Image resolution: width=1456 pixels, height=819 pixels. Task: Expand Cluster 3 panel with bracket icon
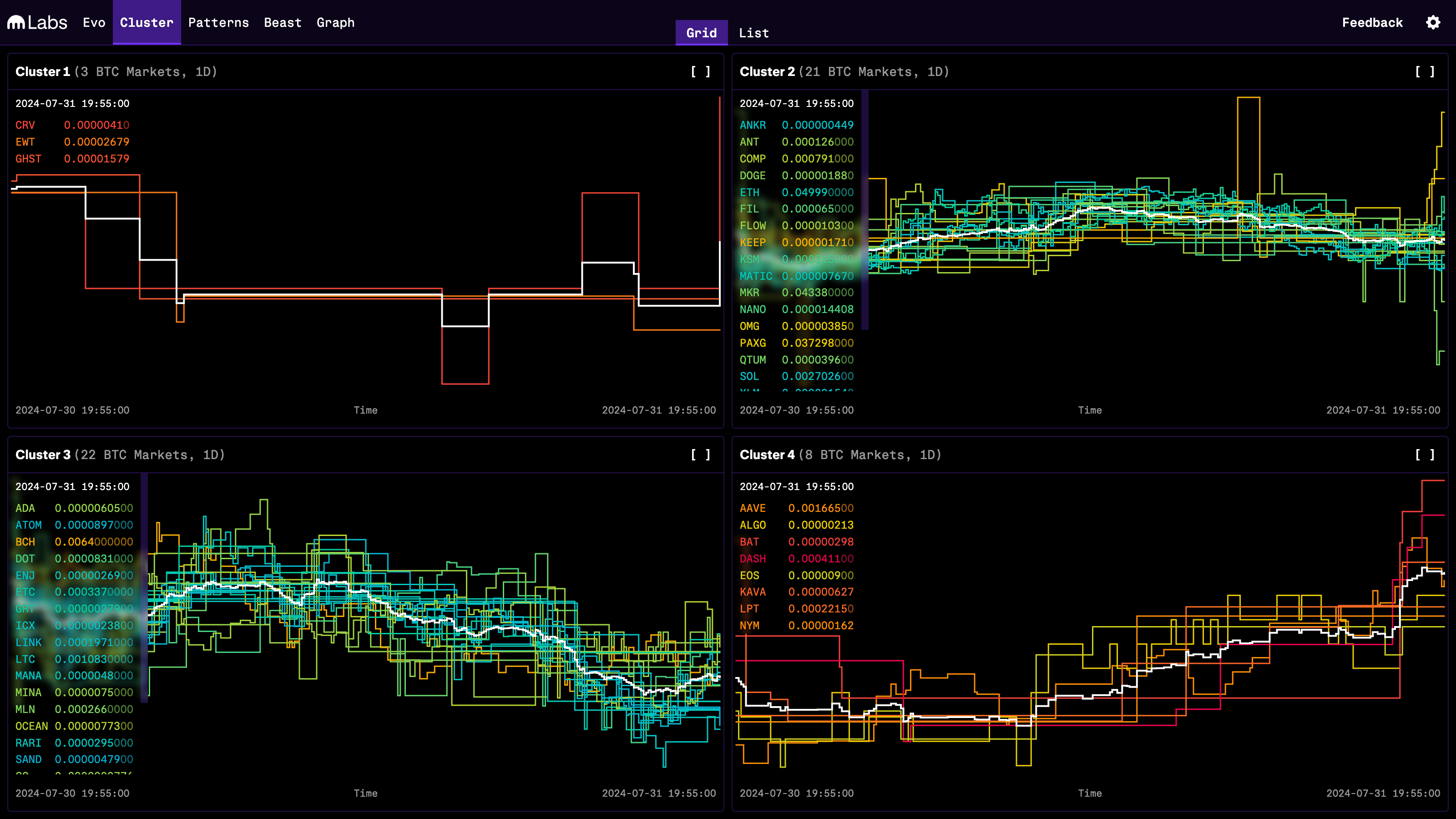(x=700, y=455)
